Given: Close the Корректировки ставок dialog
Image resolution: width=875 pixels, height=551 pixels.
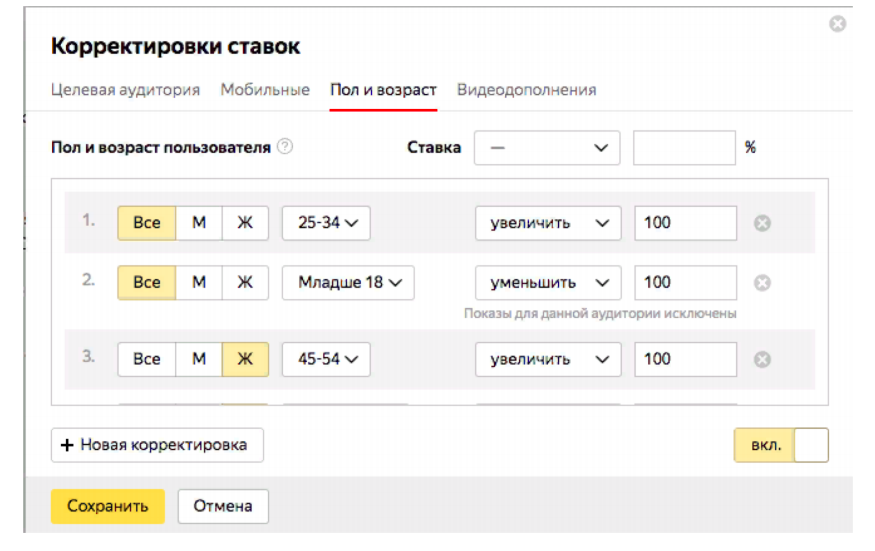Looking at the screenshot, I should (x=837, y=24).
